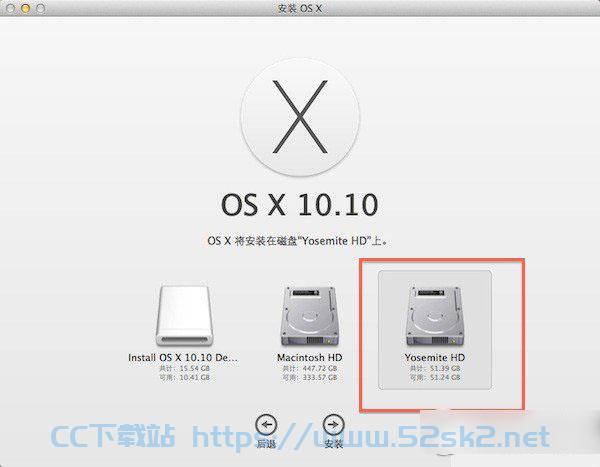Go back using the 后退 label
600x467 pixels.
point(266,444)
